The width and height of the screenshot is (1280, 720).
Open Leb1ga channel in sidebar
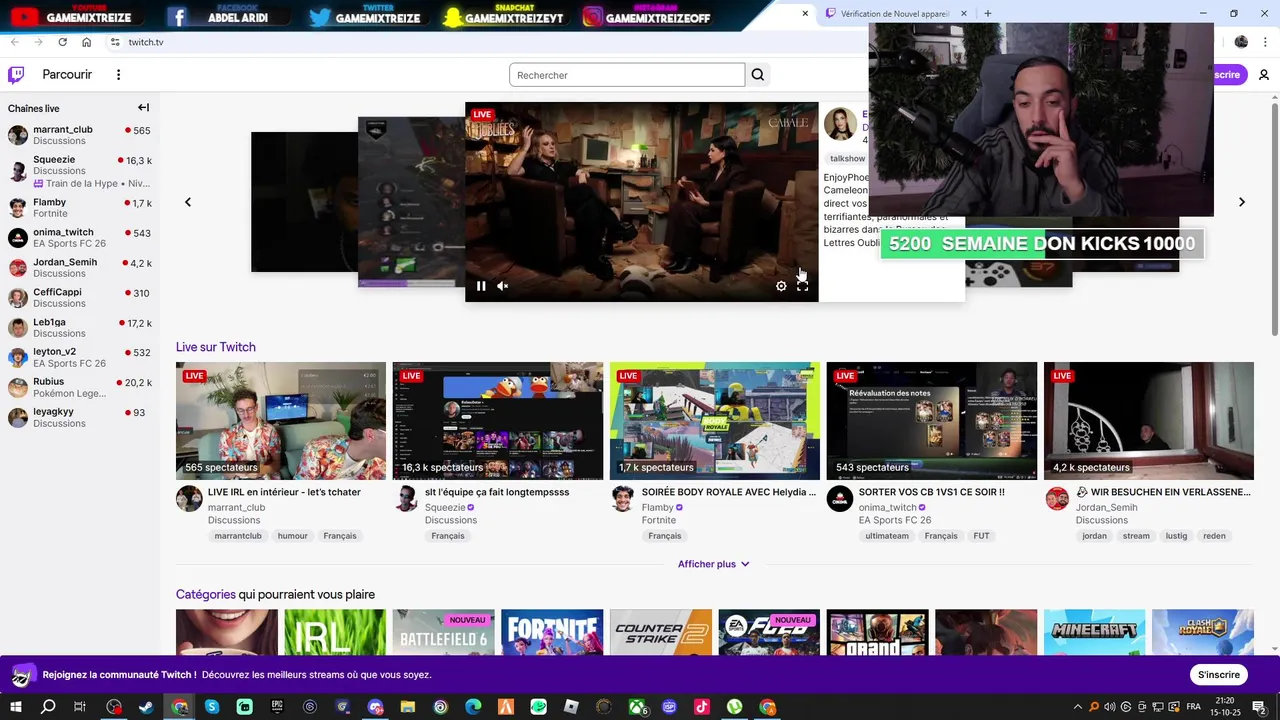(x=80, y=328)
